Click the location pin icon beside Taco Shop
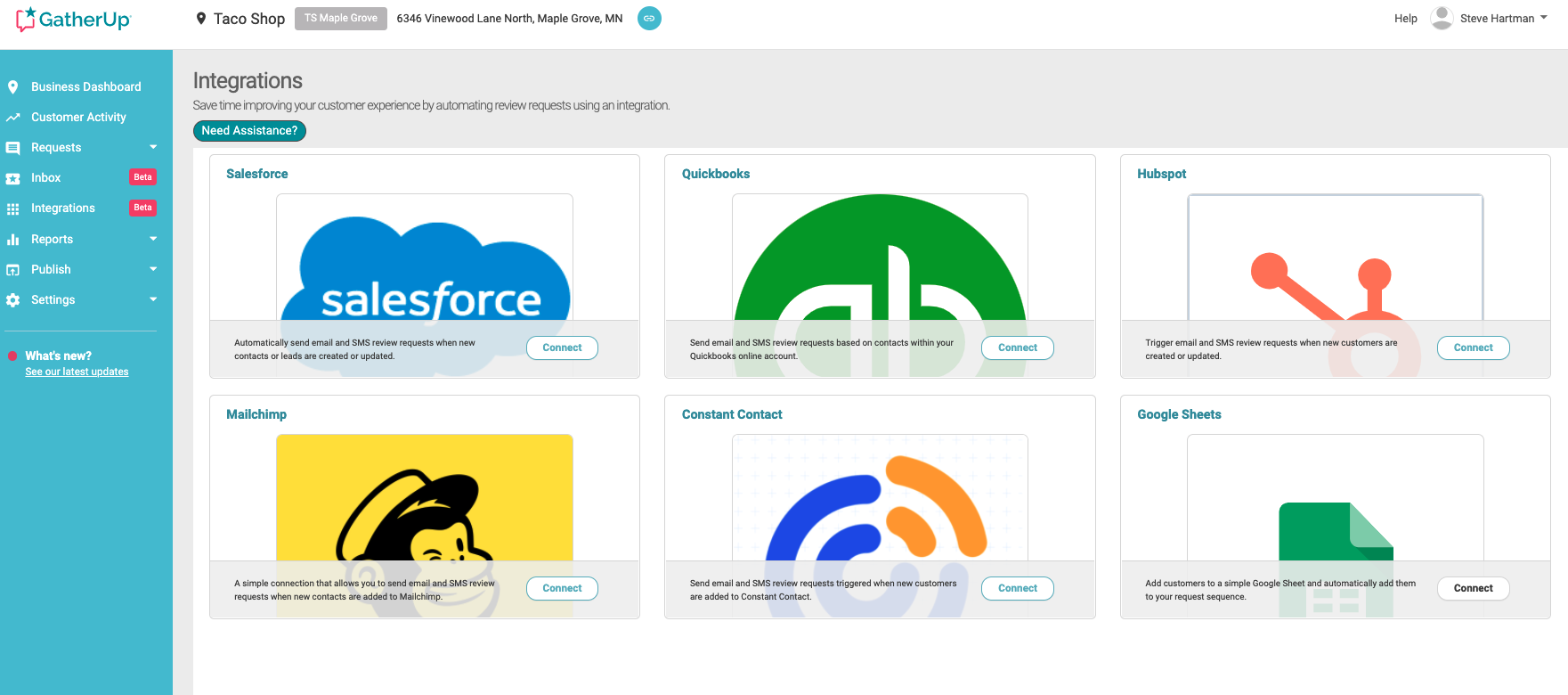The height and width of the screenshot is (695, 1568). click(x=201, y=18)
